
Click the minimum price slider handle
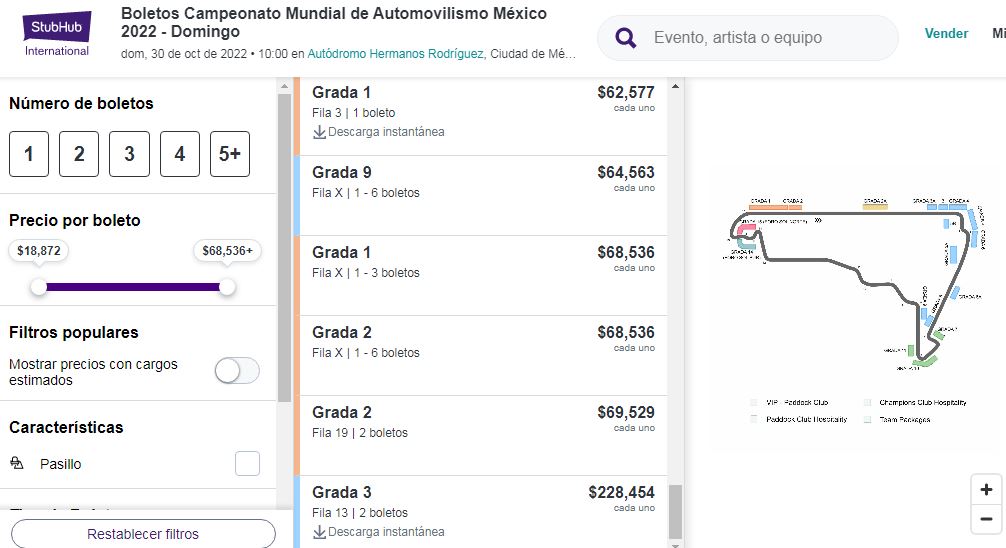(x=39, y=287)
